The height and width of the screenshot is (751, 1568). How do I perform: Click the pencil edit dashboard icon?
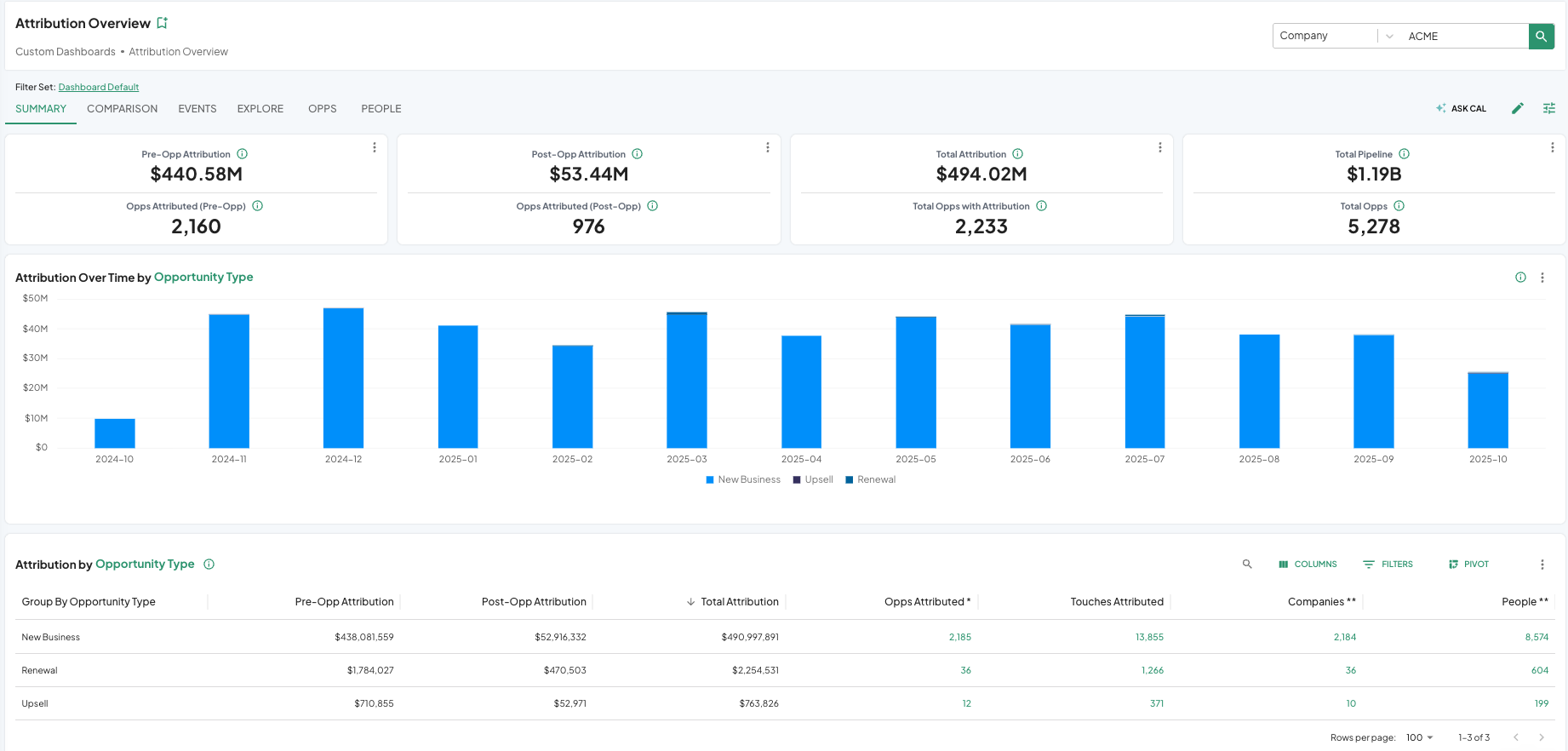click(1517, 108)
